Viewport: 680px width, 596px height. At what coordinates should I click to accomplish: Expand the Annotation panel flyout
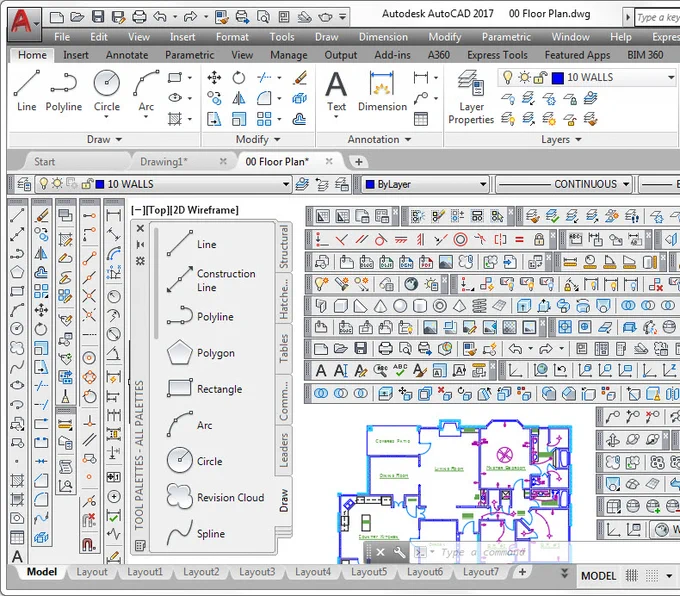tap(379, 140)
